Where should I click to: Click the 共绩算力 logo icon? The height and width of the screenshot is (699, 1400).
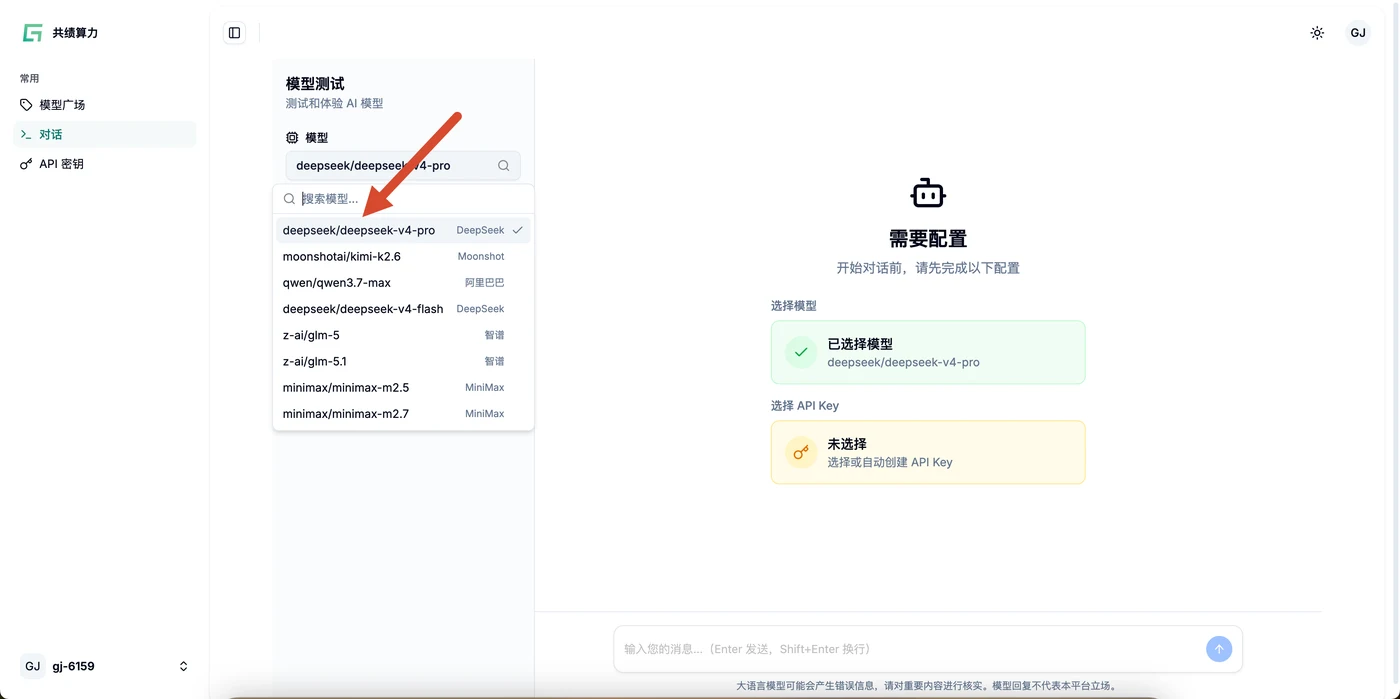(32, 33)
